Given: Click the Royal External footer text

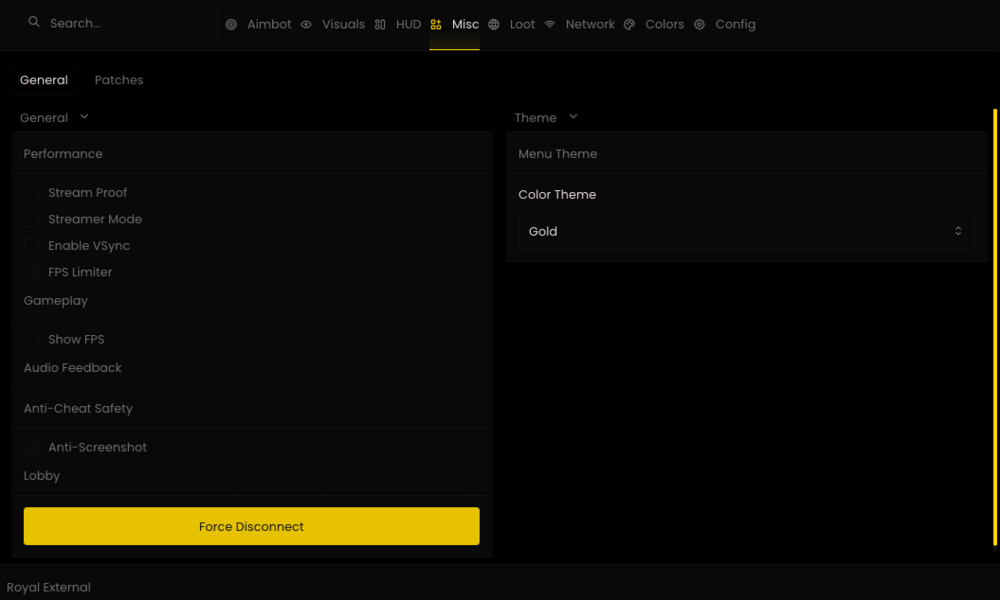Looking at the screenshot, I should [x=48, y=587].
